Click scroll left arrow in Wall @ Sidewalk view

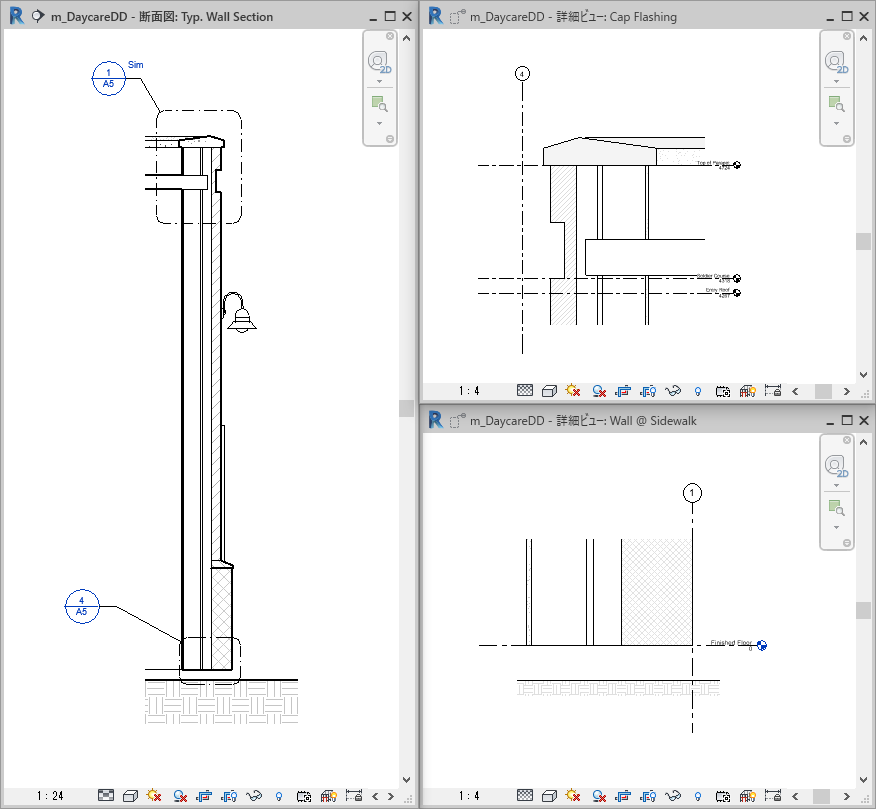click(796, 796)
